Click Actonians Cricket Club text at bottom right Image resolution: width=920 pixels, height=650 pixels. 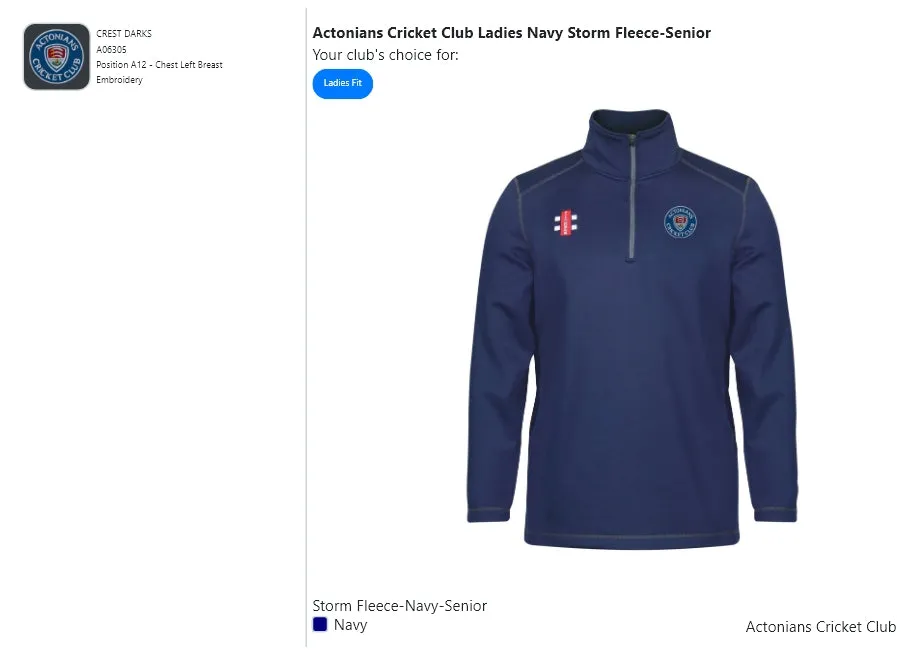(820, 627)
